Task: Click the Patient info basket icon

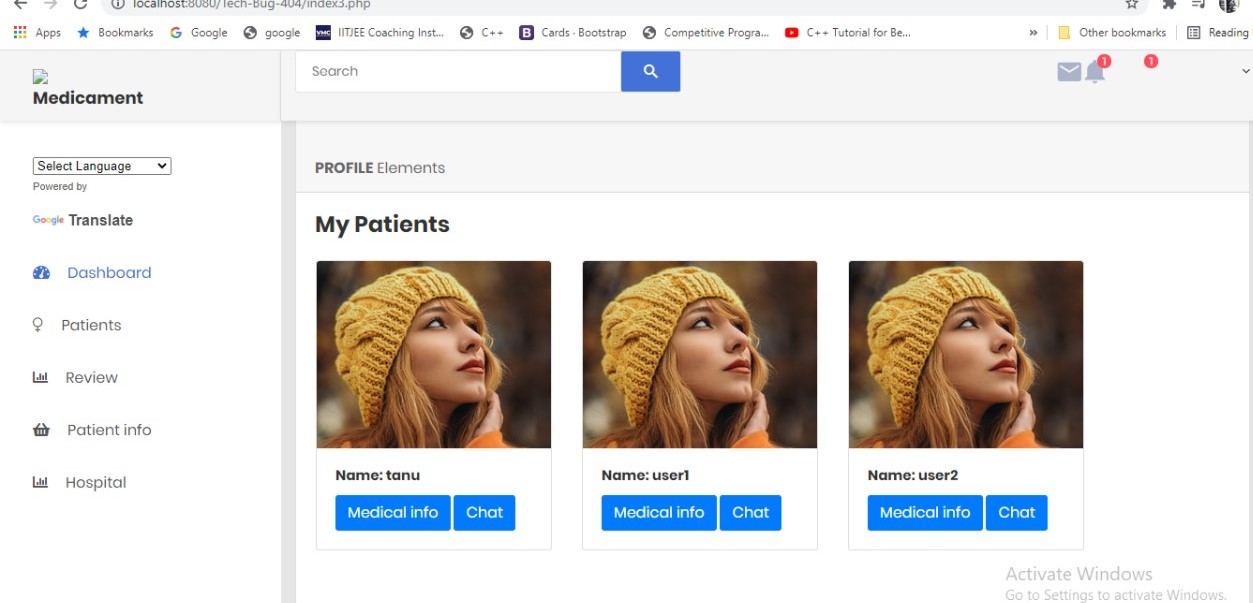Action: point(41,430)
